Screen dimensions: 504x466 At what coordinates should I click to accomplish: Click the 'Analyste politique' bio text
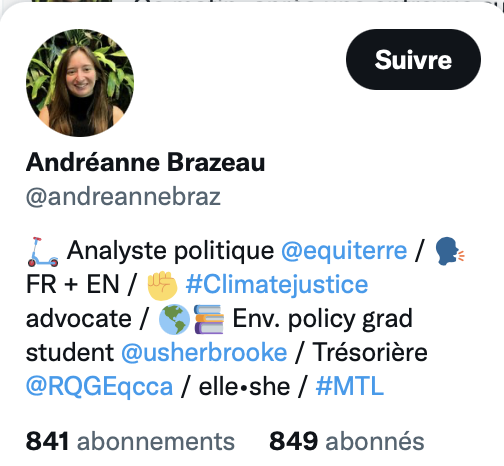[x=170, y=251]
